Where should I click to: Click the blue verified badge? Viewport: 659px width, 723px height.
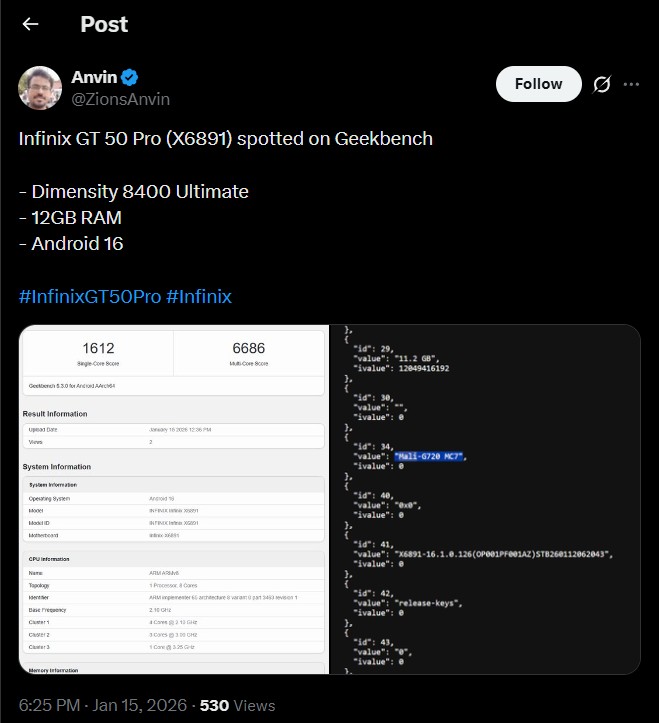pyautogui.click(x=130, y=78)
